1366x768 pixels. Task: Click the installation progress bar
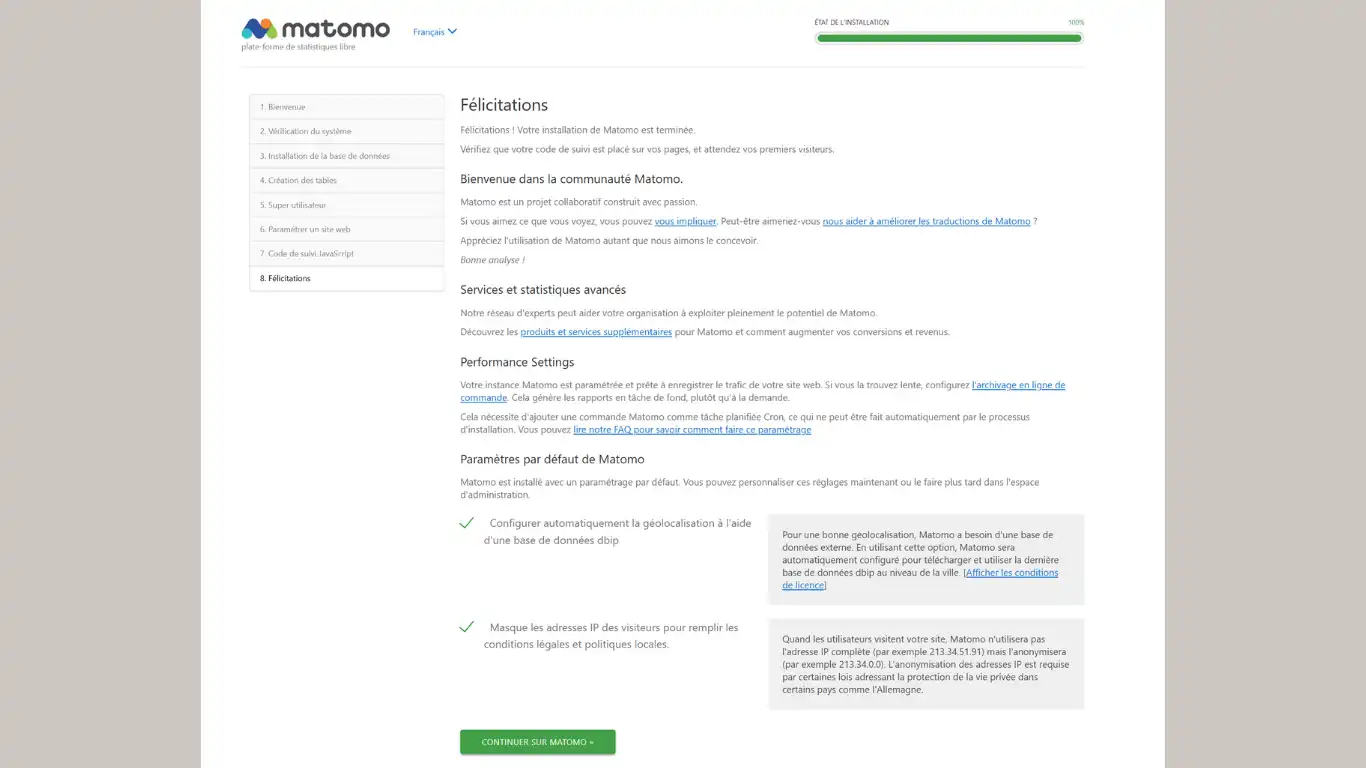948,38
